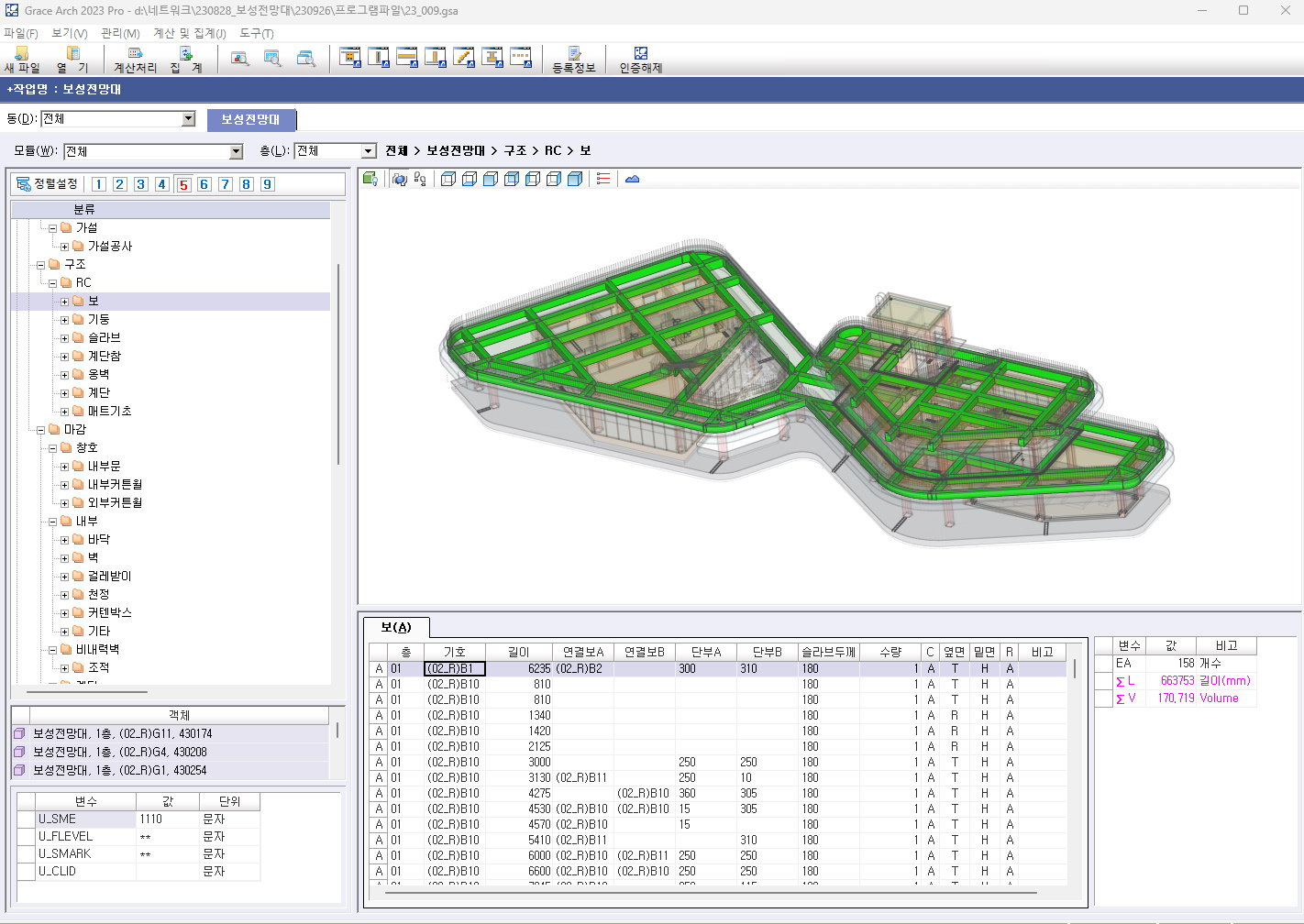The image size is (1304, 924).
Task: Select the diagonal member tool icon
Action: point(464,58)
